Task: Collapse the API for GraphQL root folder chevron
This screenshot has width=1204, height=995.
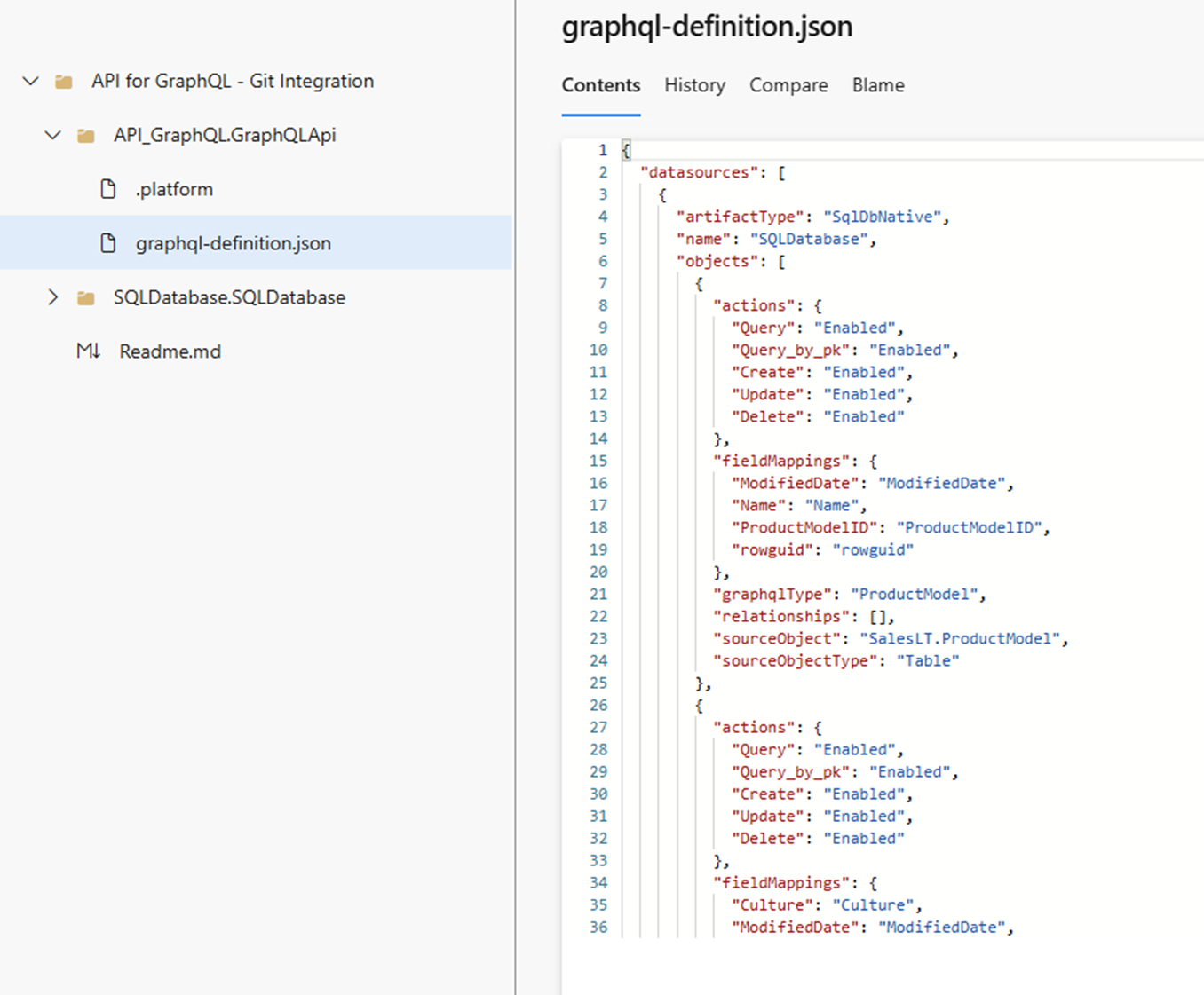Action: (31, 82)
